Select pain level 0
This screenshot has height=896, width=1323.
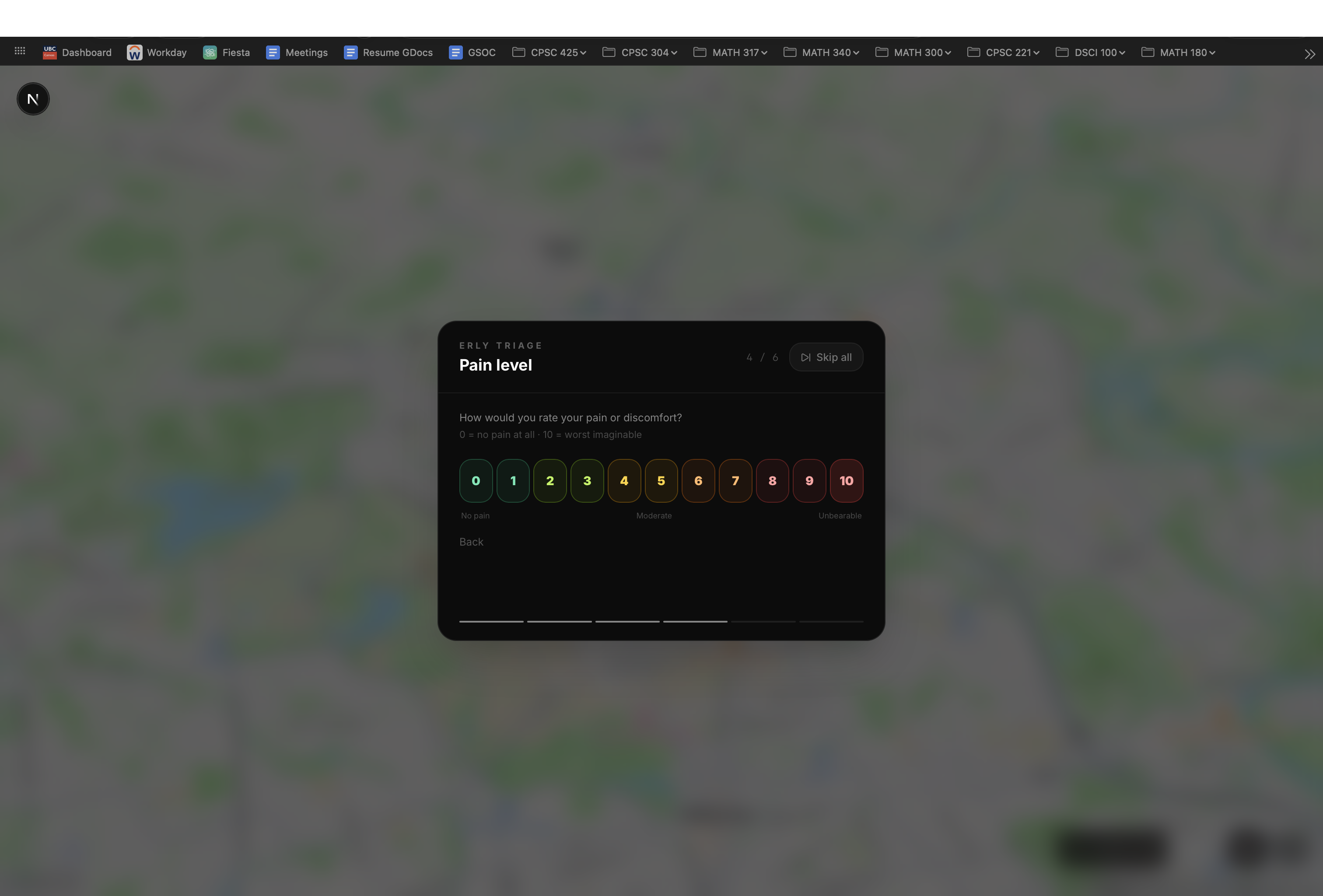[476, 480]
